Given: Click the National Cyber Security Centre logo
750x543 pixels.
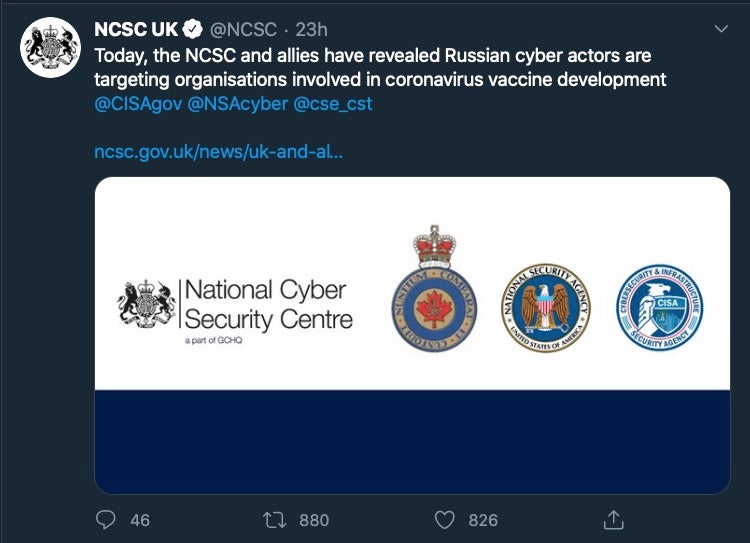Looking at the screenshot, I should (236, 306).
